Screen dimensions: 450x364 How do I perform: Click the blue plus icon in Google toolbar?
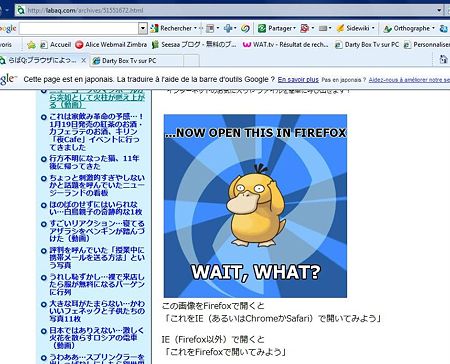(x=228, y=29)
